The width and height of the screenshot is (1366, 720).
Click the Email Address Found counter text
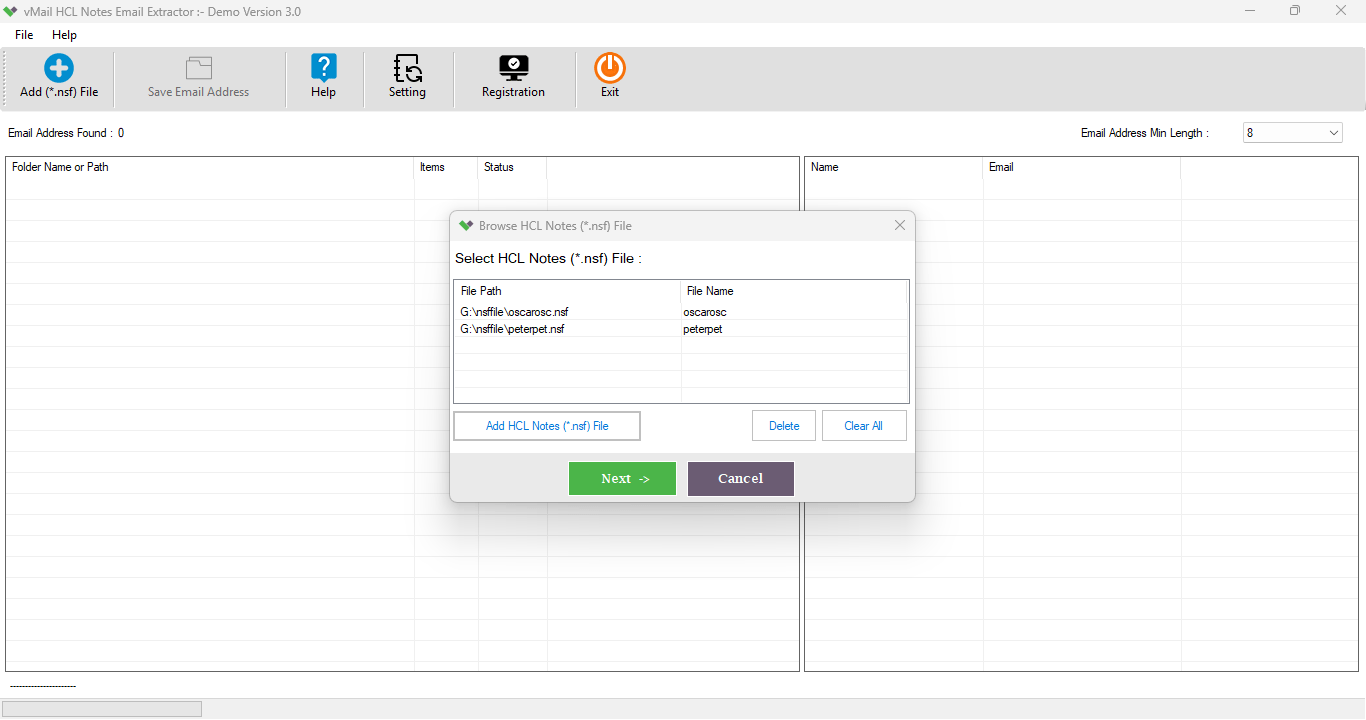coord(66,133)
